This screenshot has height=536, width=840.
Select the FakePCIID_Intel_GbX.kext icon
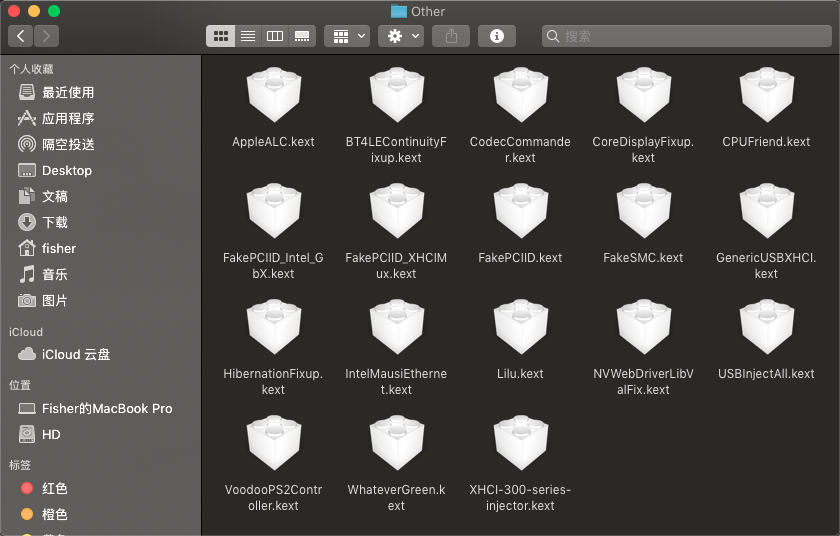point(274,210)
